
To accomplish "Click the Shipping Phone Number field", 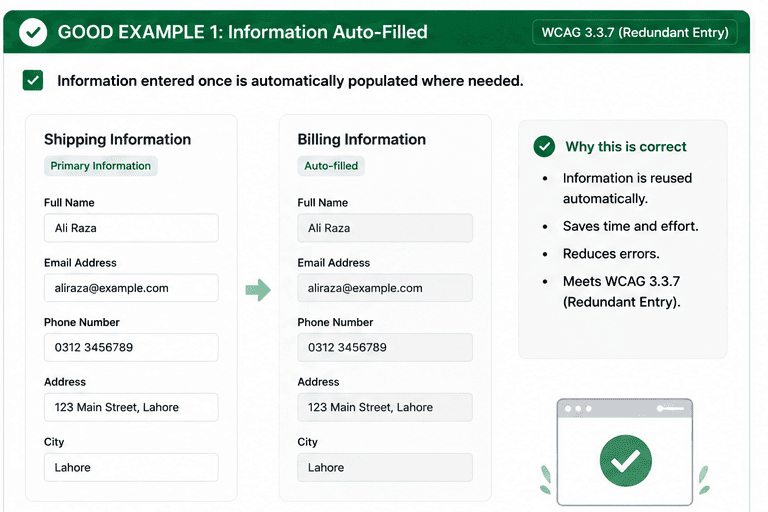I will [131, 347].
